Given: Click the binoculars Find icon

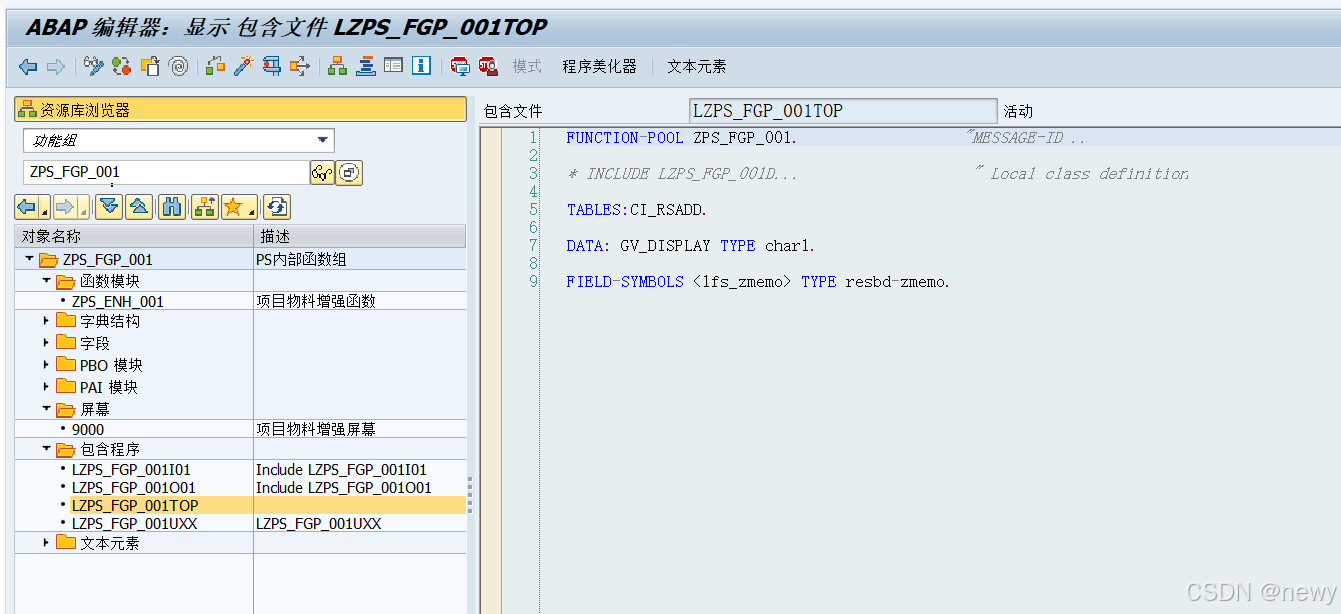Looking at the screenshot, I should click(172, 207).
